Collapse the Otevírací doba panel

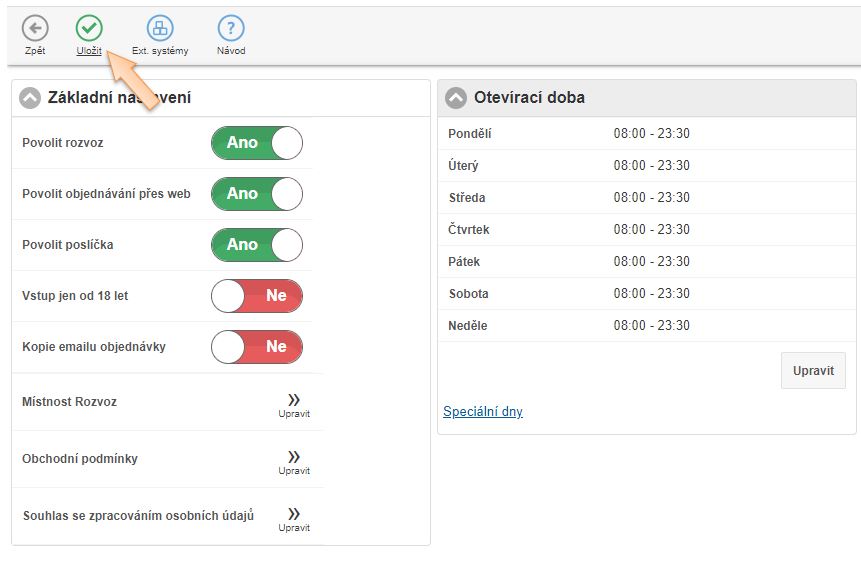click(x=456, y=98)
